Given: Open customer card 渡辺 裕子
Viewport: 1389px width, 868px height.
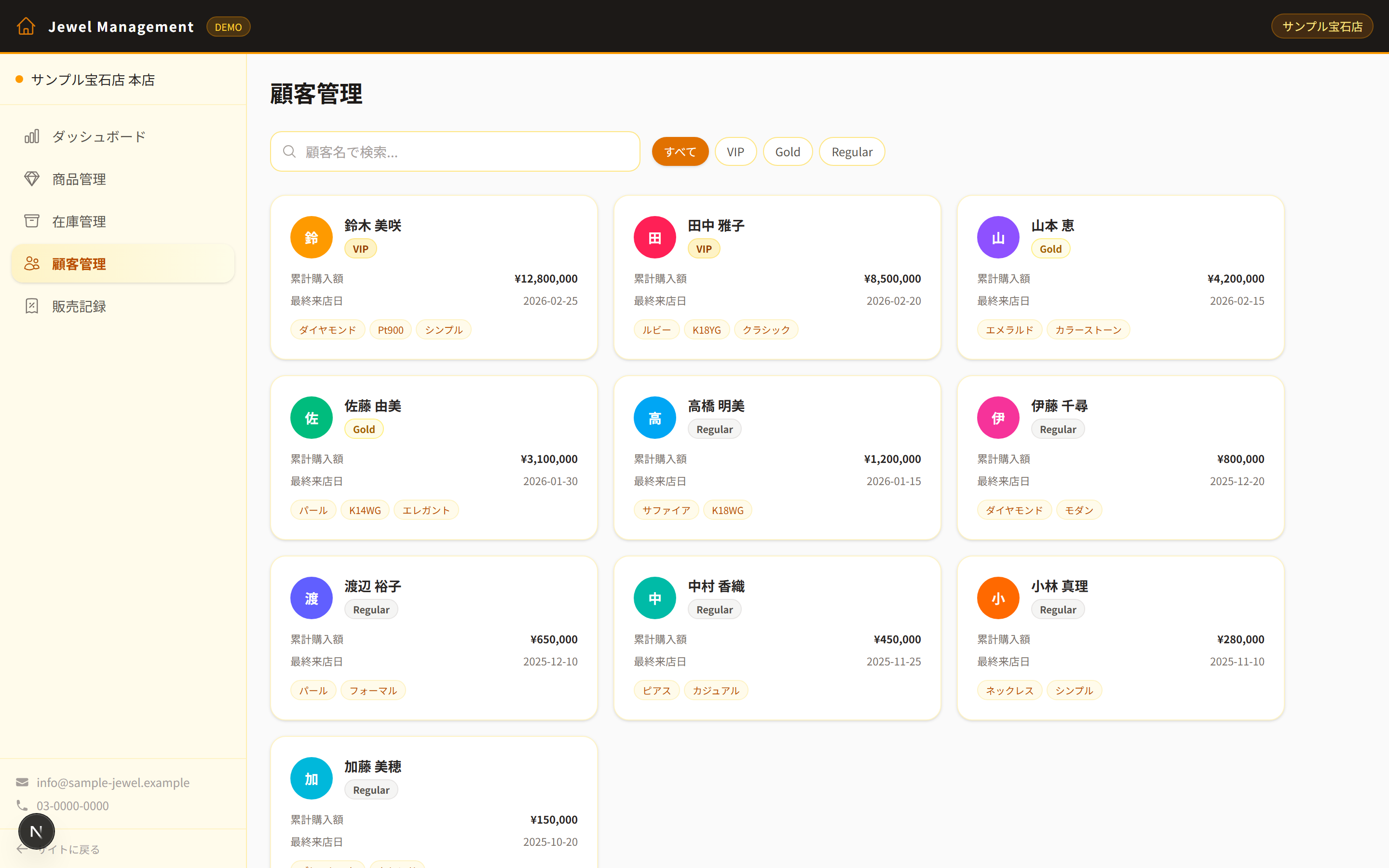Looking at the screenshot, I should pos(434,638).
